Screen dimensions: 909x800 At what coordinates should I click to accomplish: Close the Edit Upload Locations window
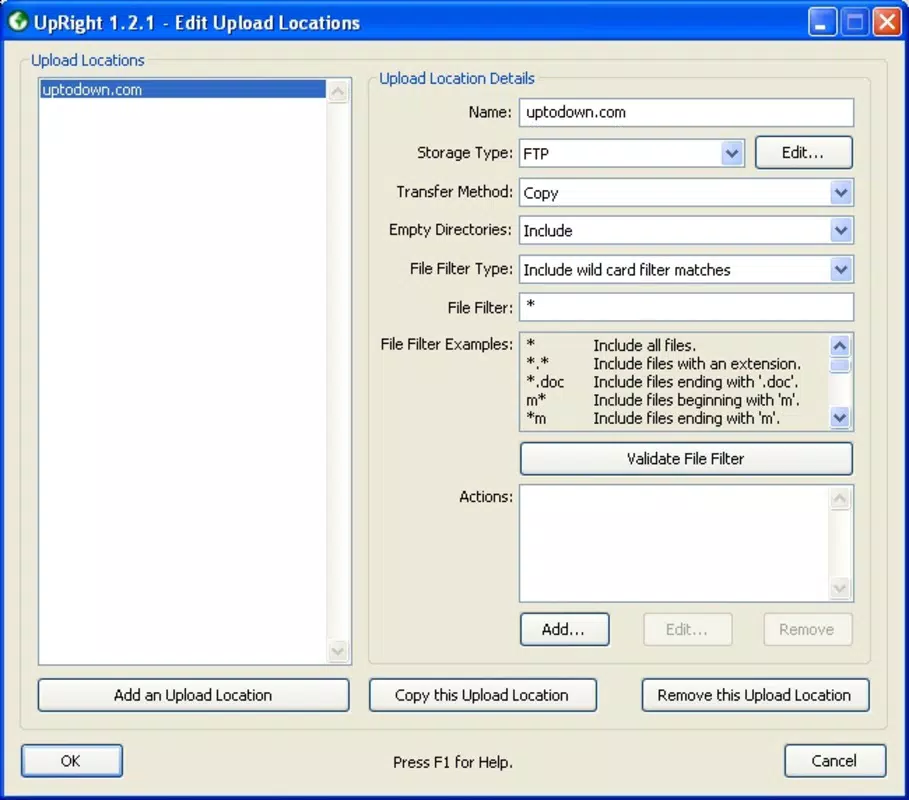(887, 22)
